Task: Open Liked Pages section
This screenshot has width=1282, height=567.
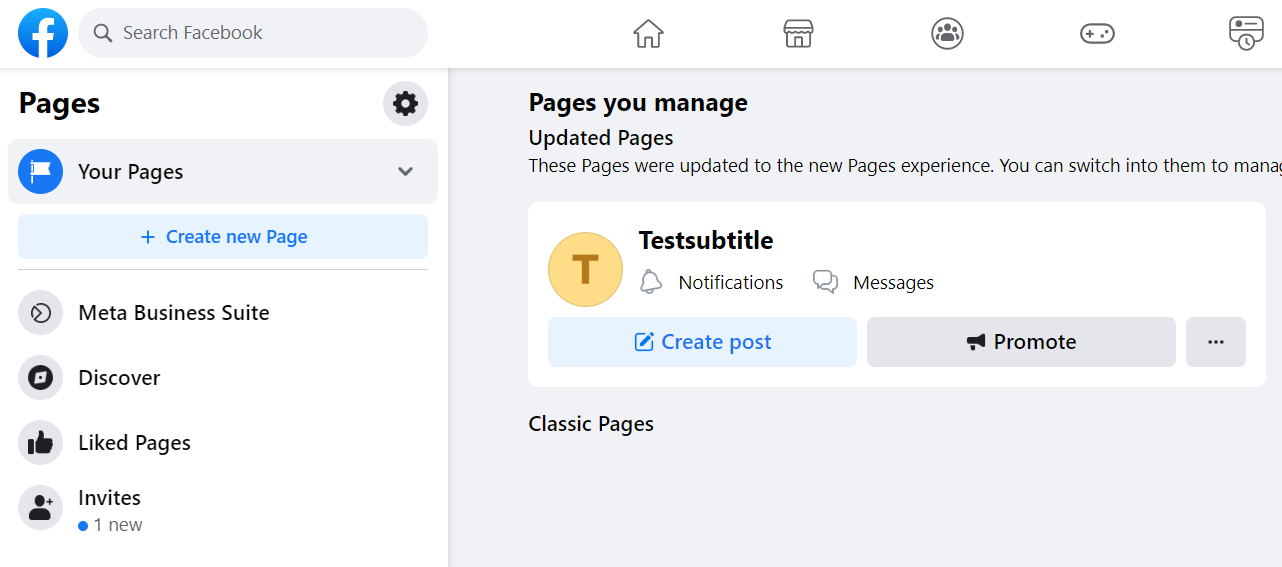Action: [134, 443]
